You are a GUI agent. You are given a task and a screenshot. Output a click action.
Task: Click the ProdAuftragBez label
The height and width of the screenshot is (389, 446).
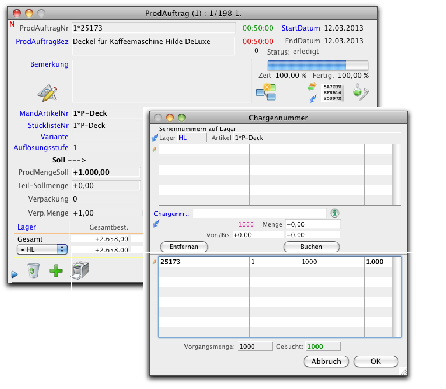click(x=42, y=41)
